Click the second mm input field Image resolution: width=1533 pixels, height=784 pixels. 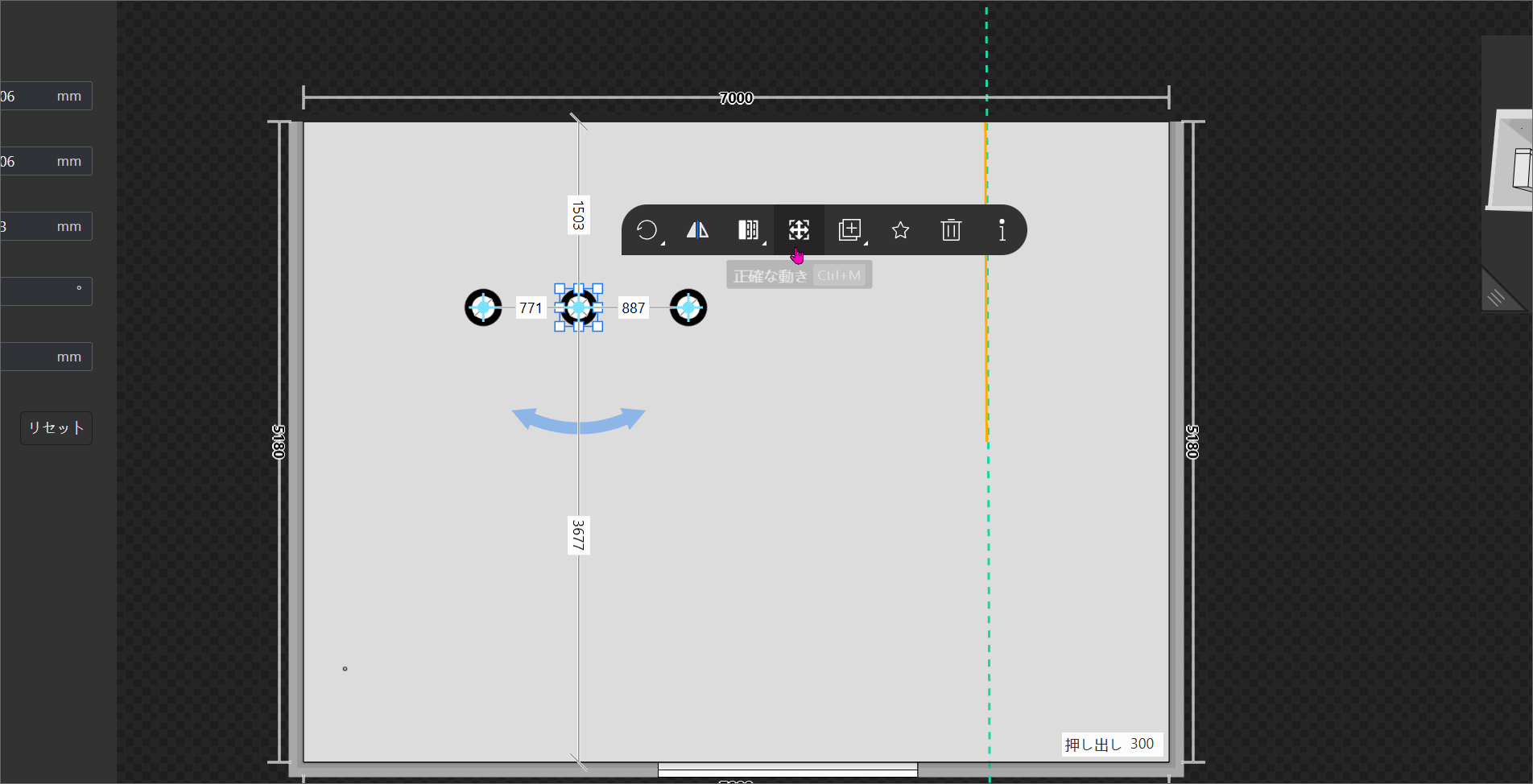tap(46, 161)
